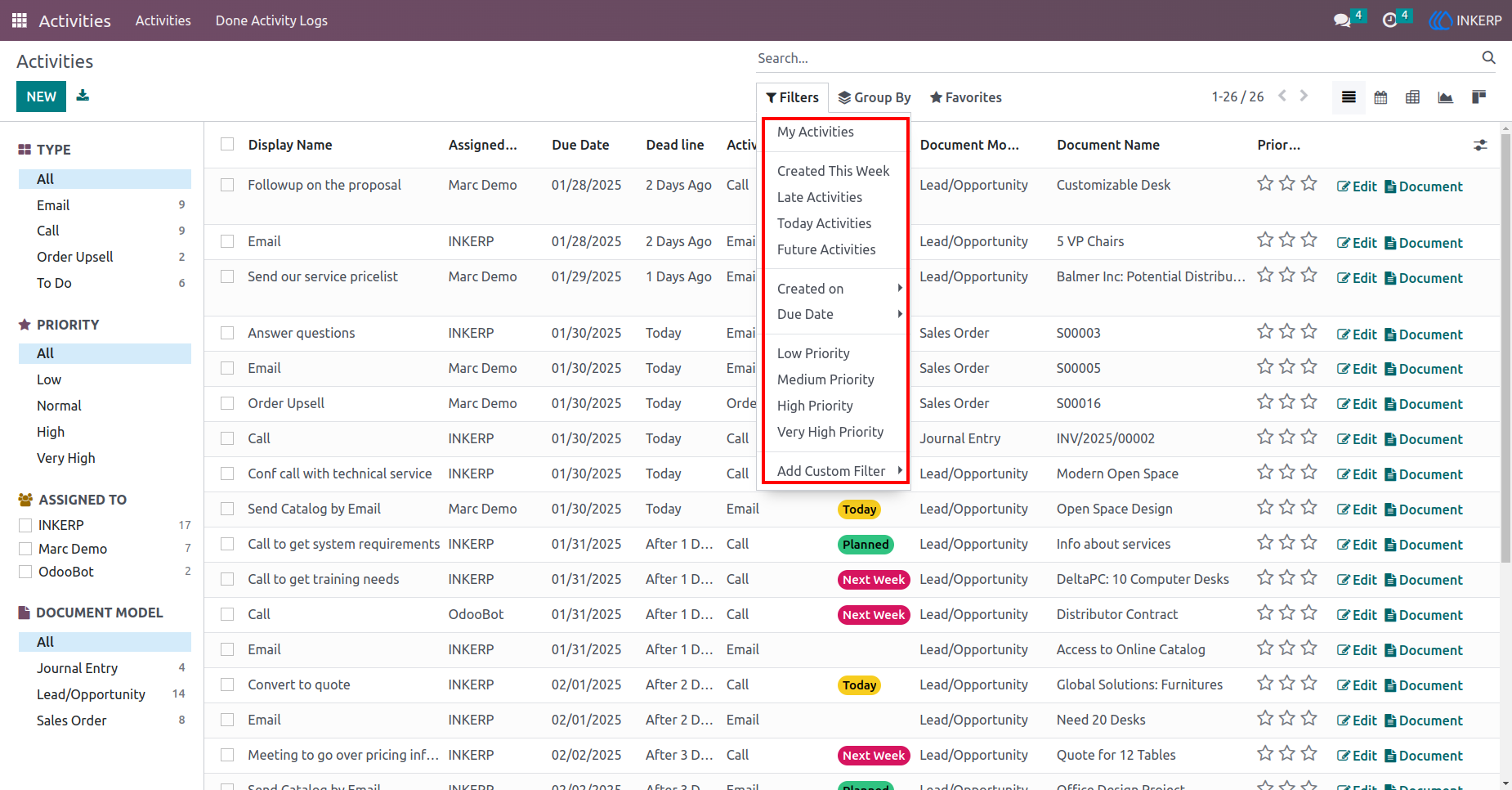Click the Planned badge in Info about services row
The width and height of the screenshot is (1512, 790).
866,545
